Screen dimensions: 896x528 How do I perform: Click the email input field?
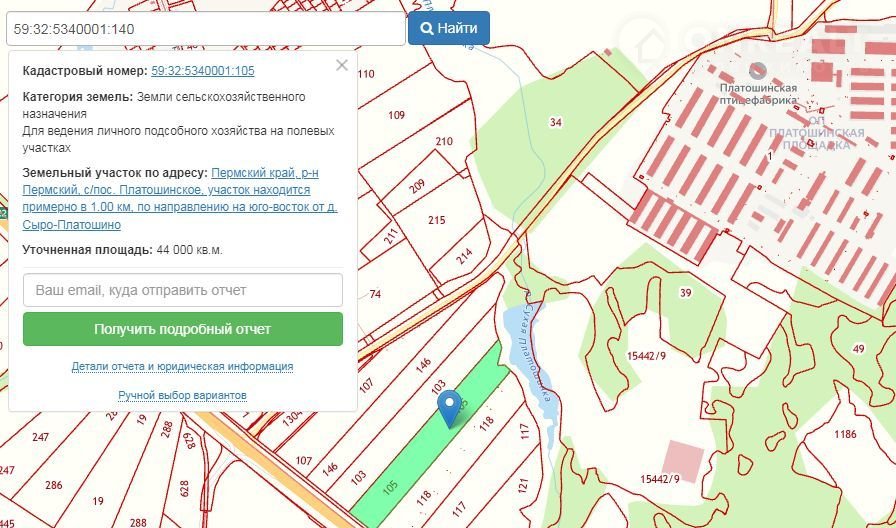click(x=183, y=290)
